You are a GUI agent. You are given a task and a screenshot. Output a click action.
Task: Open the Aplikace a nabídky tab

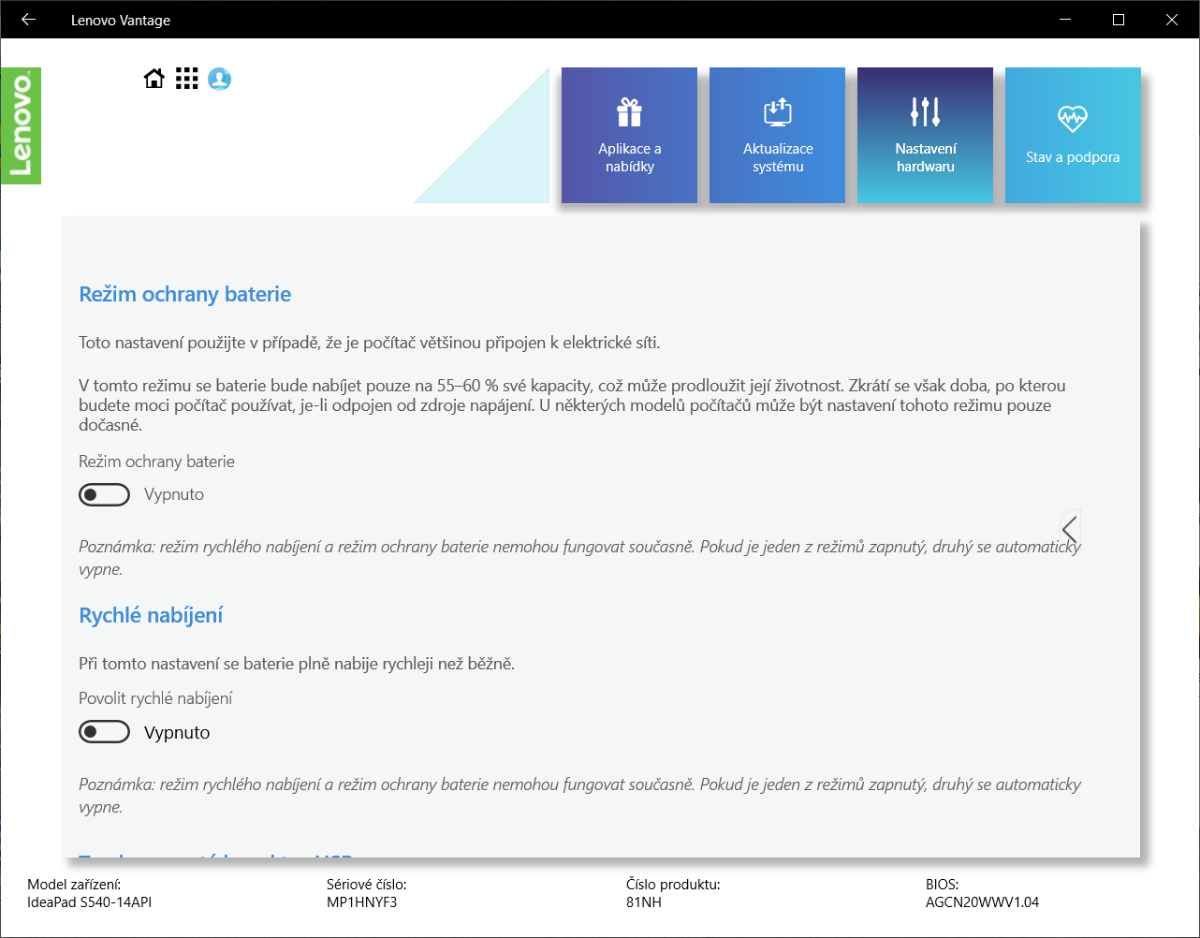[629, 158]
